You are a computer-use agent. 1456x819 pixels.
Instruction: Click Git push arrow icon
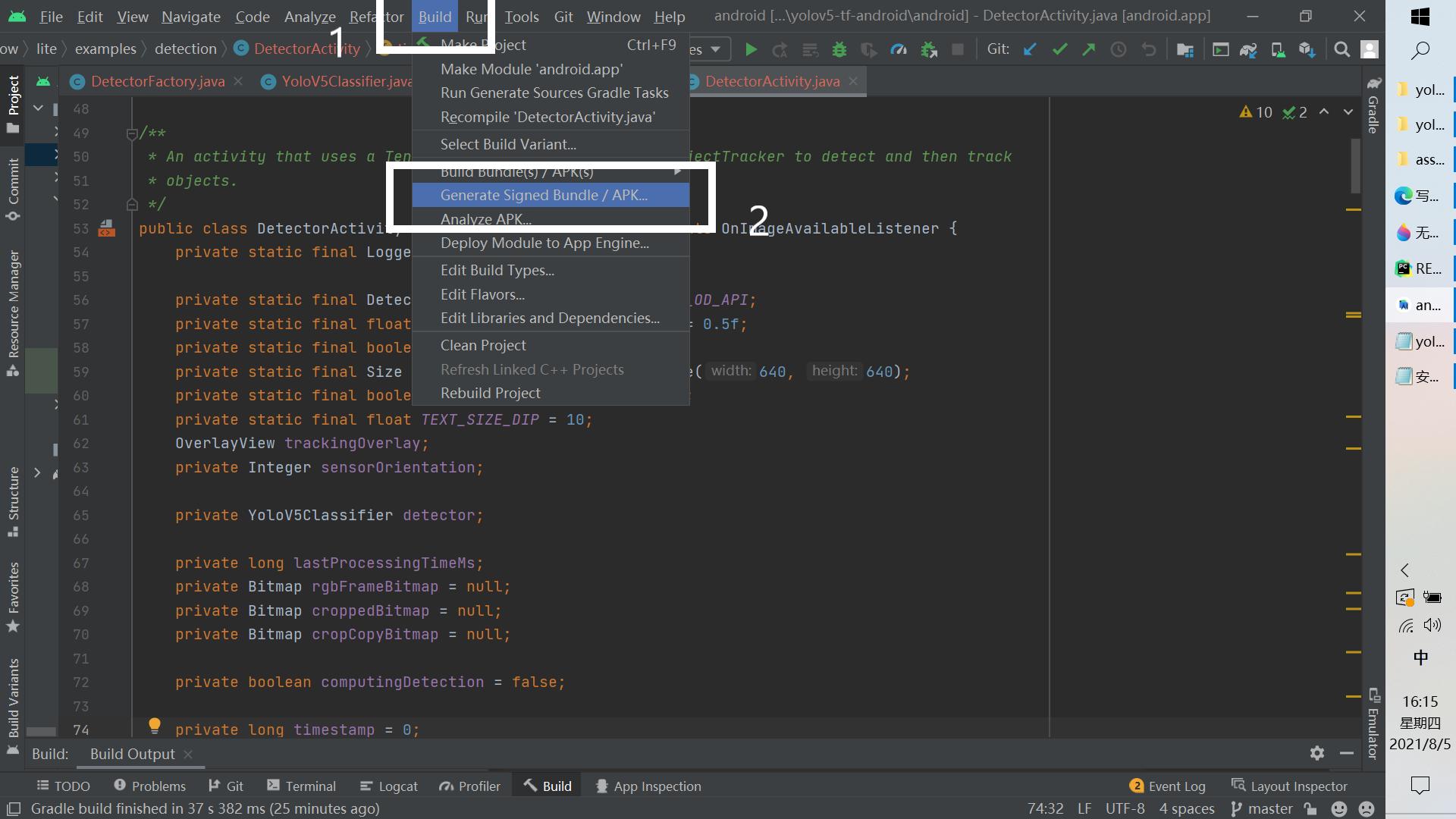[x=1089, y=50]
